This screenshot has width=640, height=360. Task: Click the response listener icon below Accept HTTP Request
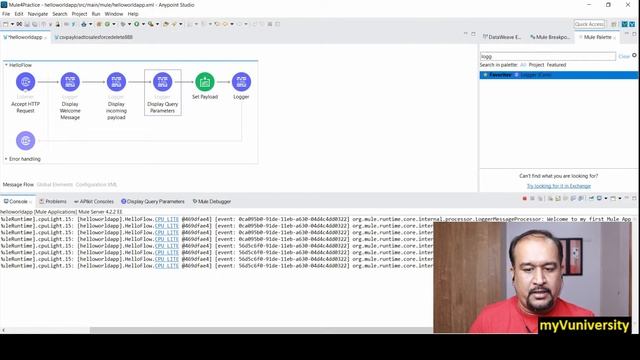25,141
